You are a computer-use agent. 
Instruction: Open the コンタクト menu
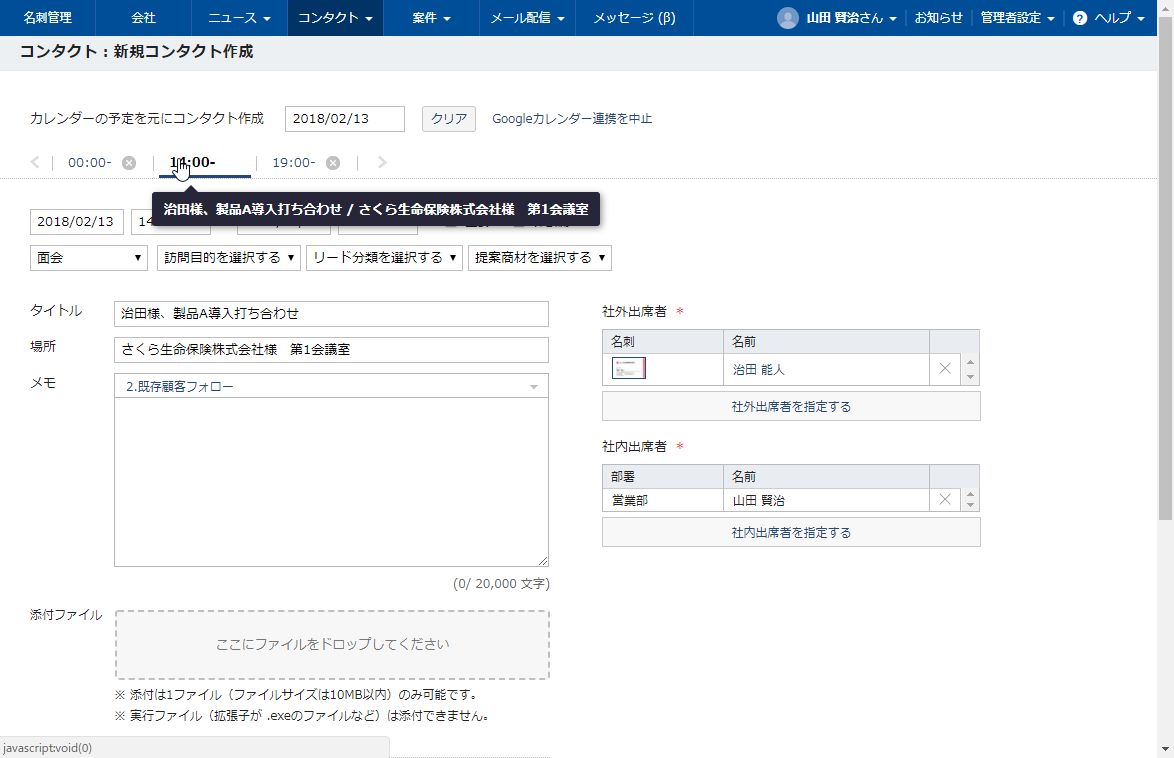(335, 18)
